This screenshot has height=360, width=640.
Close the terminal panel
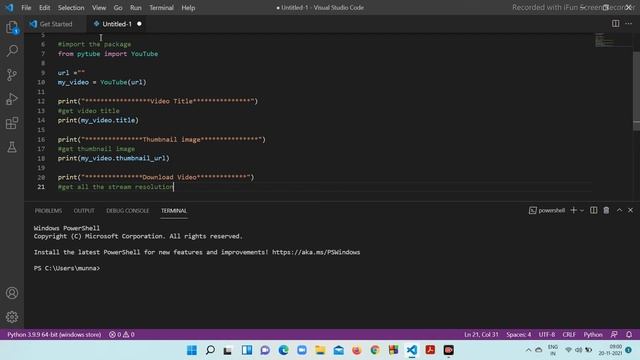630,210
